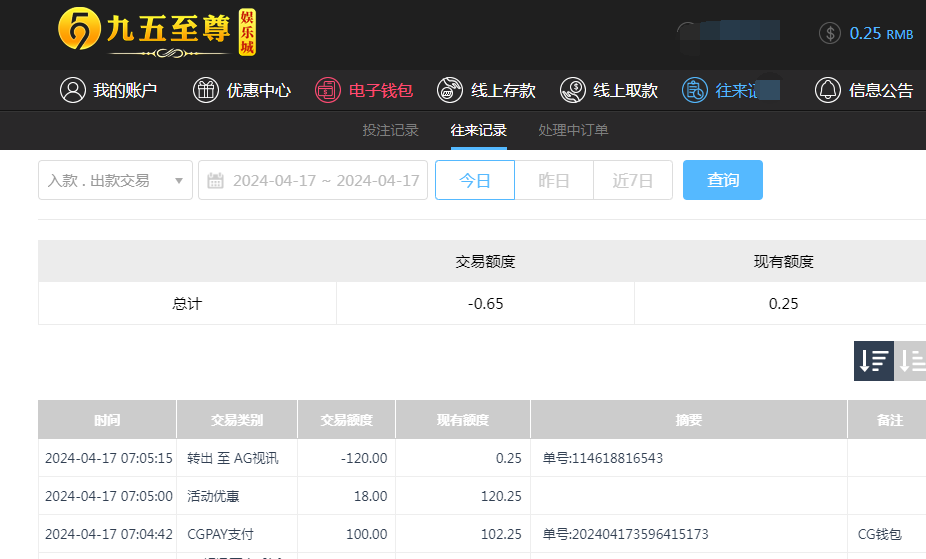Select the 近7日 date filter
The image size is (926, 559).
[632, 180]
